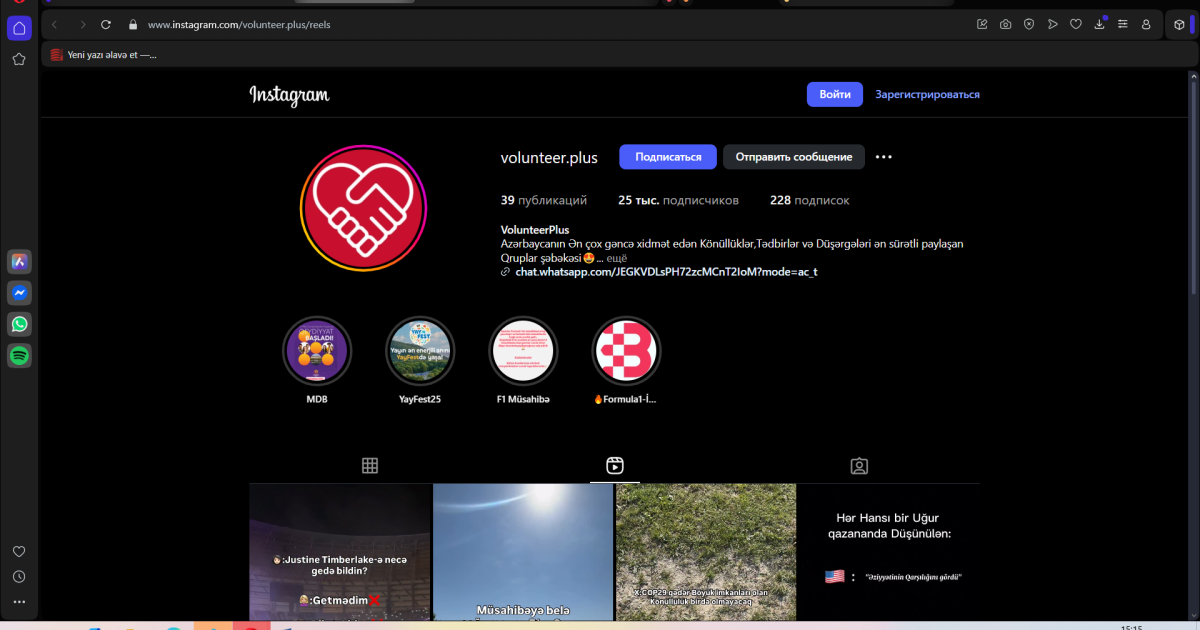1200x630 pixels.
Task: Open the '228 подписок' following list
Action: pyautogui.click(x=810, y=200)
